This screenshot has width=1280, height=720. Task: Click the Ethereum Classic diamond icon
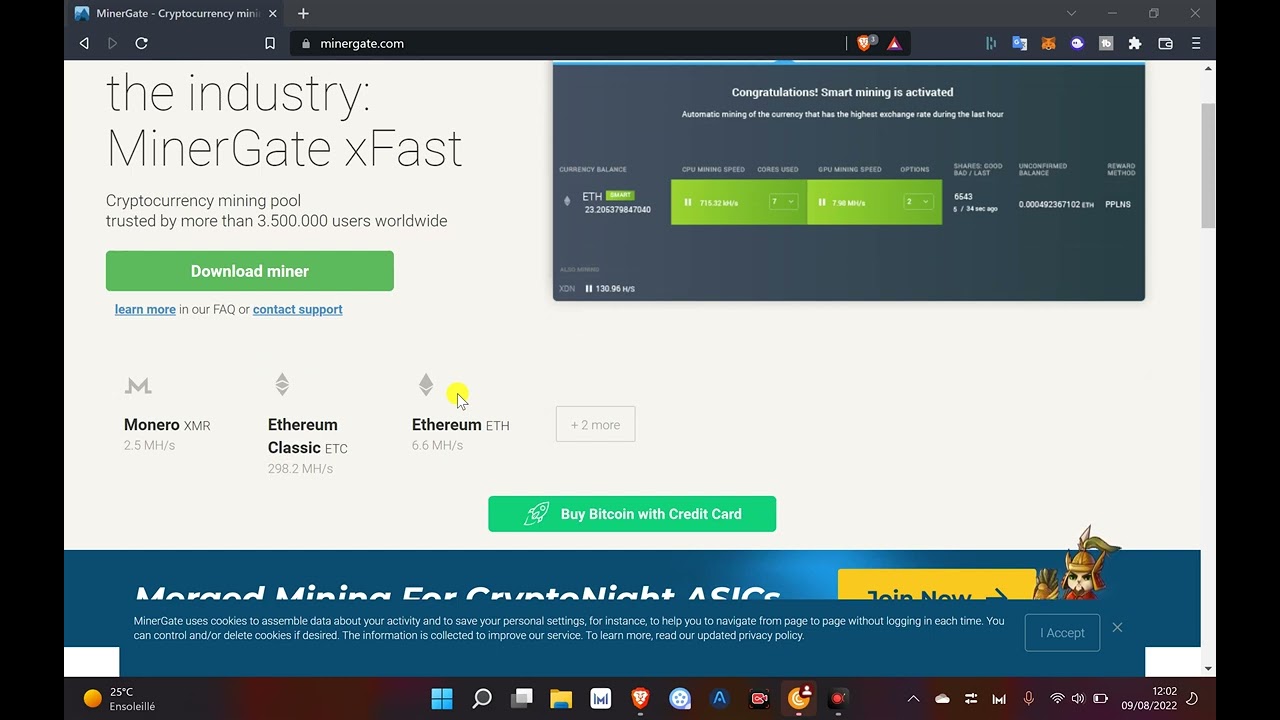282,384
